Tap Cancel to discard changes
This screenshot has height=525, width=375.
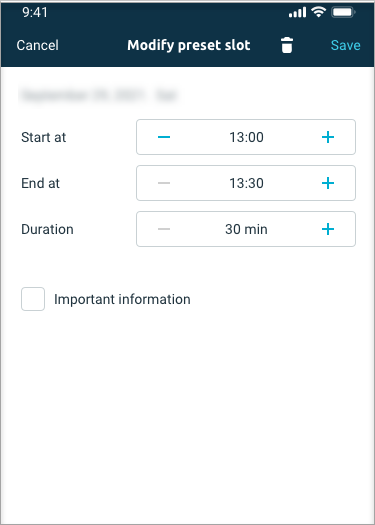38,45
